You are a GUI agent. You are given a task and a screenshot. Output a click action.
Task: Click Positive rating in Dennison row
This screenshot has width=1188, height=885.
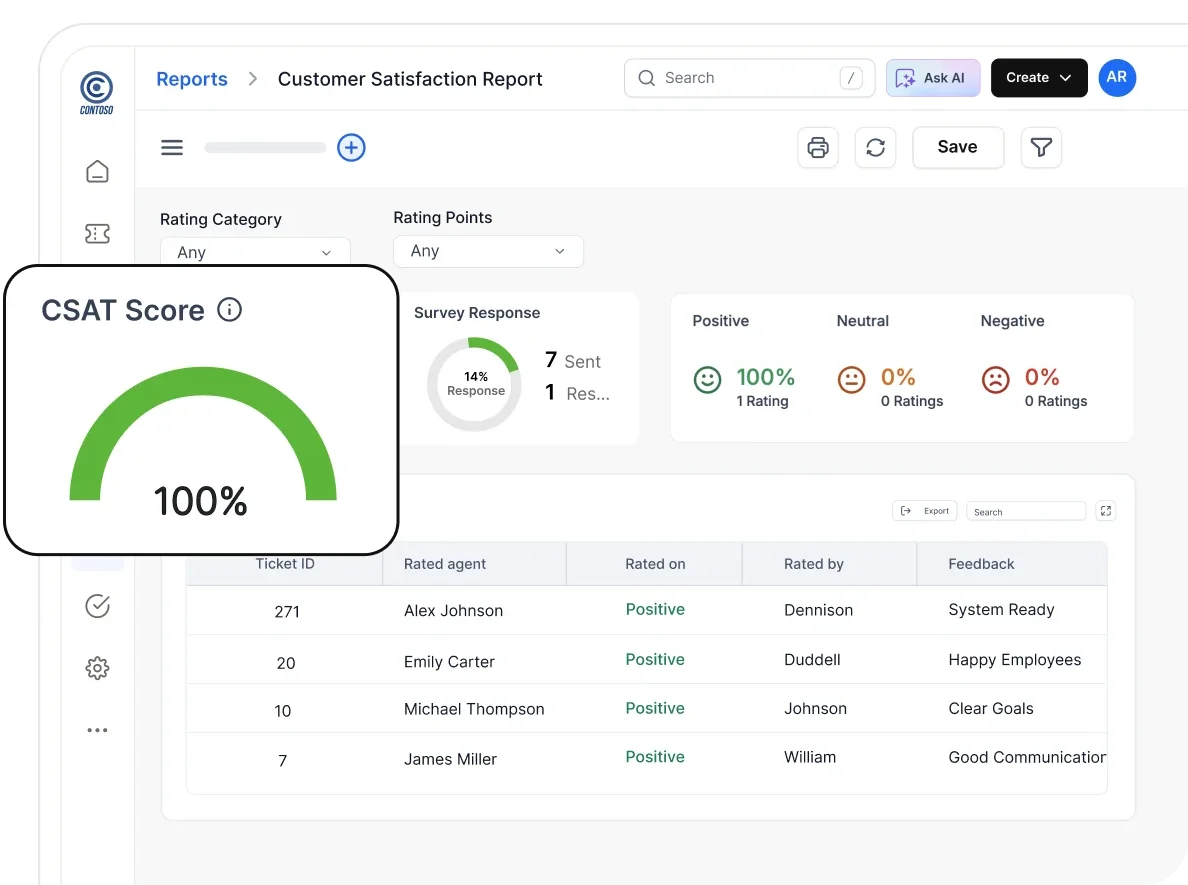[x=655, y=609]
